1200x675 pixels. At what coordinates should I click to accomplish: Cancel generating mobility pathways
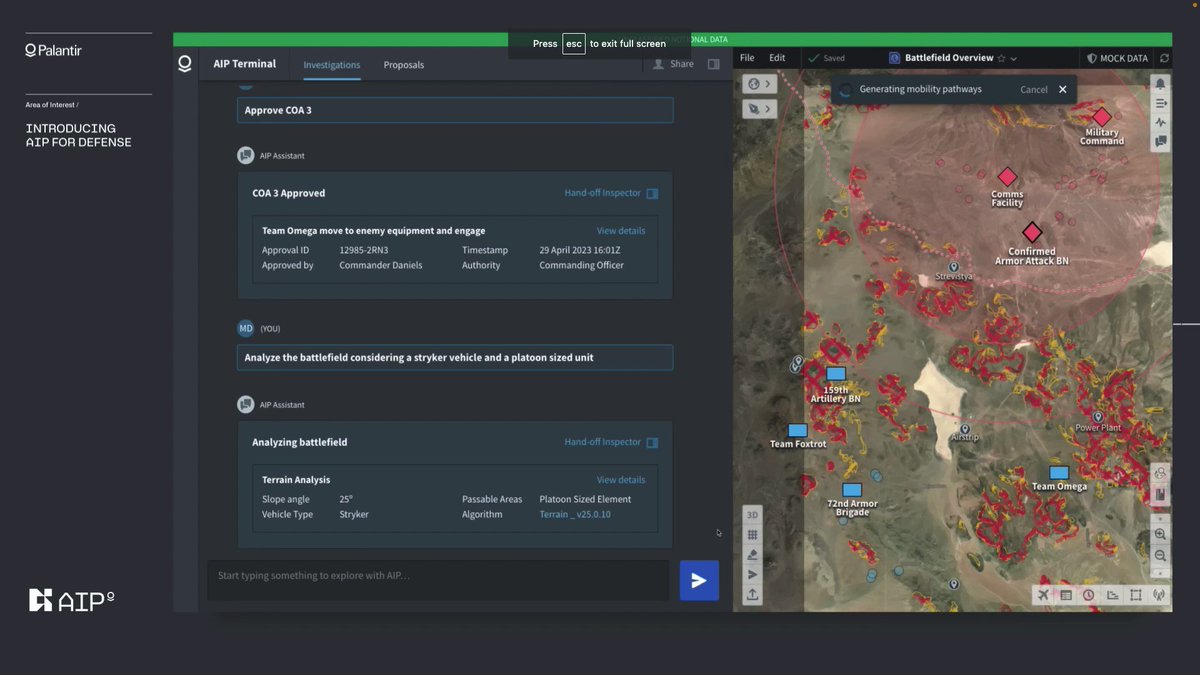(1034, 89)
